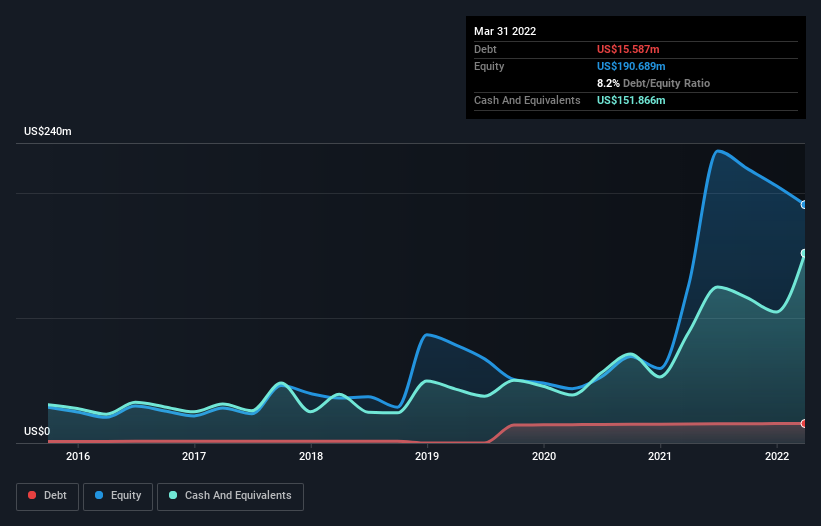Screen dimensions: 821x526
Task: Toggle the Equity legend button
Action: tap(118, 496)
